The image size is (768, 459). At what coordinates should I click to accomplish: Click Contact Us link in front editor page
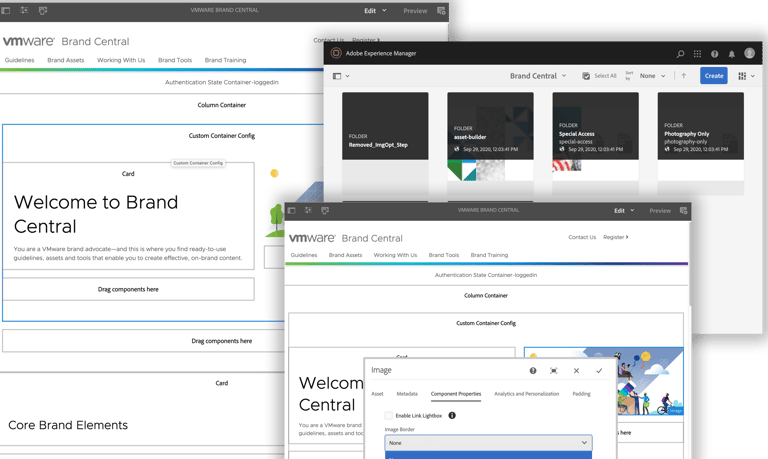pyautogui.click(x=582, y=237)
